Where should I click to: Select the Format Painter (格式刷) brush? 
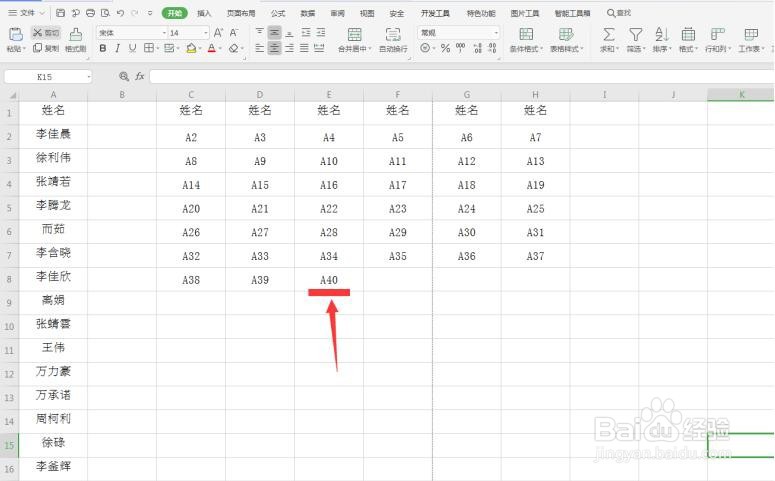click(x=76, y=34)
